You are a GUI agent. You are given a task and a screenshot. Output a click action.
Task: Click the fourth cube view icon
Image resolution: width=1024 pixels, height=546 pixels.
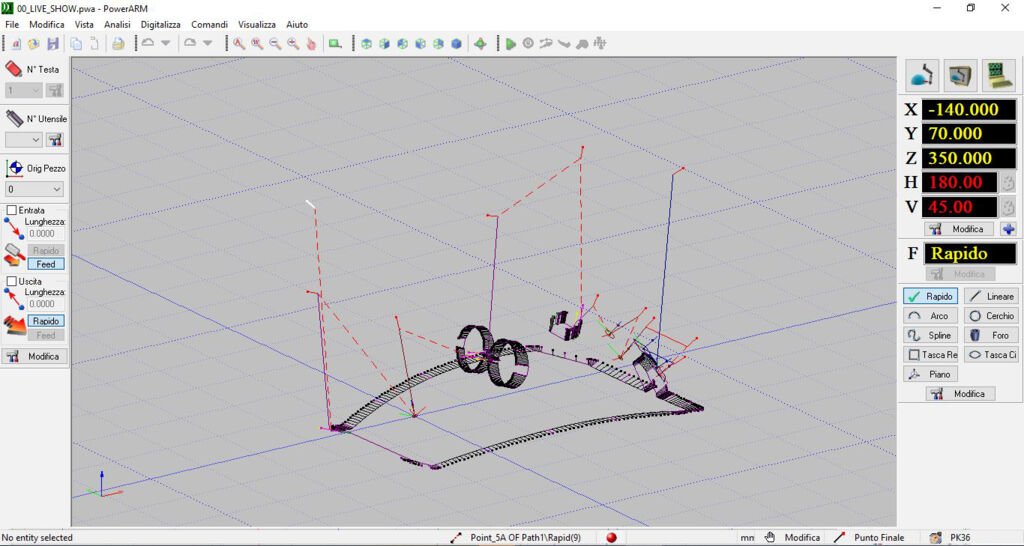coord(421,44)
